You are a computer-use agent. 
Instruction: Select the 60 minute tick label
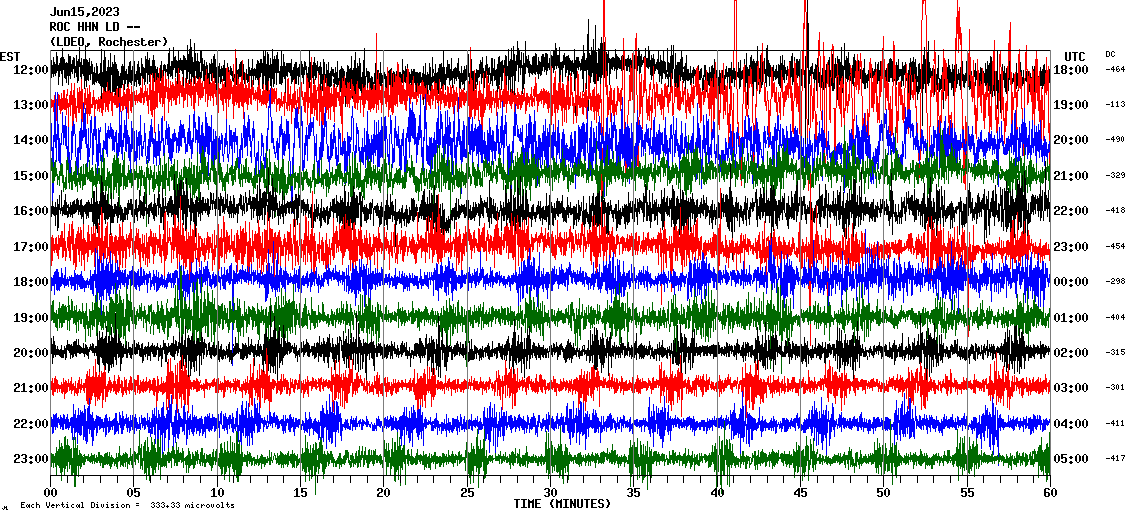point(1049,493)
